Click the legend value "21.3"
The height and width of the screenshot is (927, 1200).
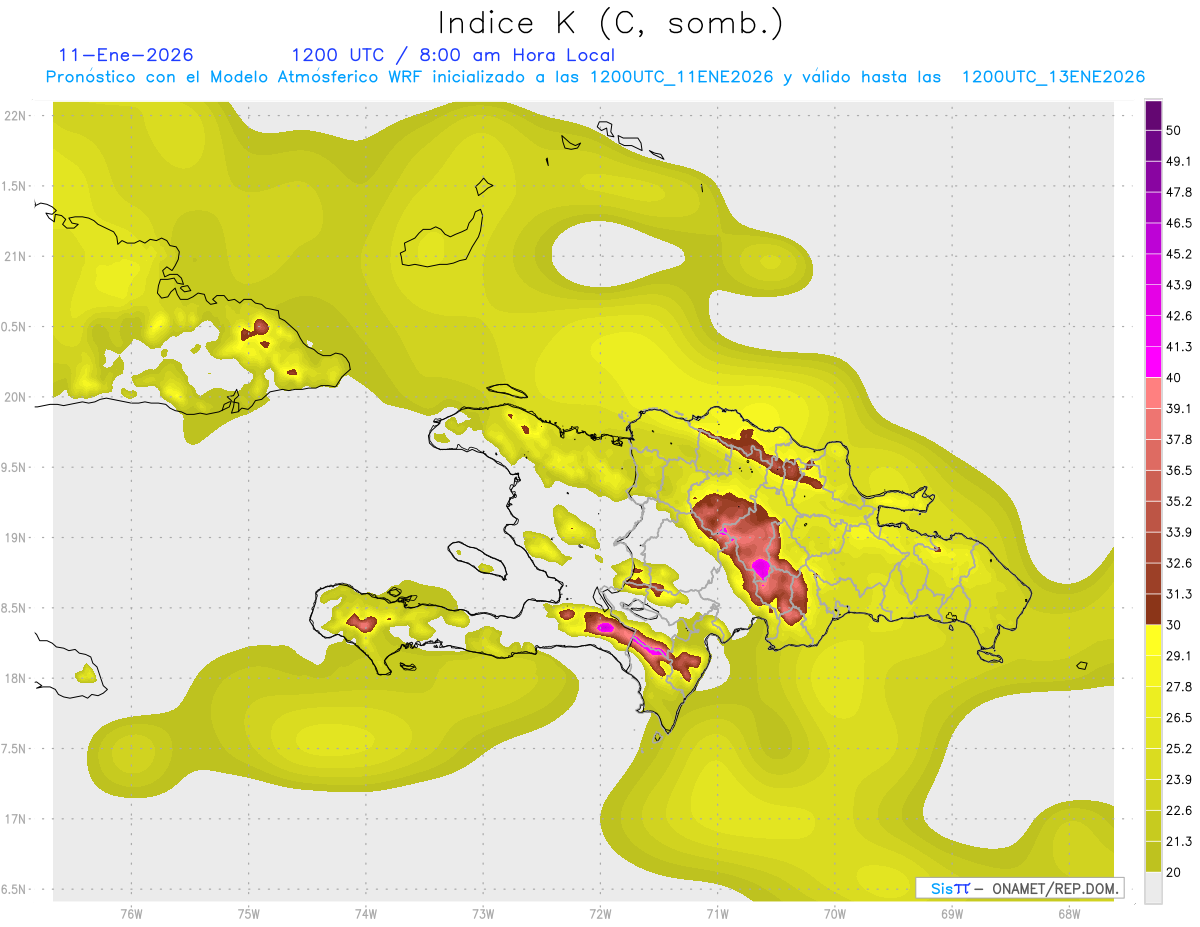1178,841
